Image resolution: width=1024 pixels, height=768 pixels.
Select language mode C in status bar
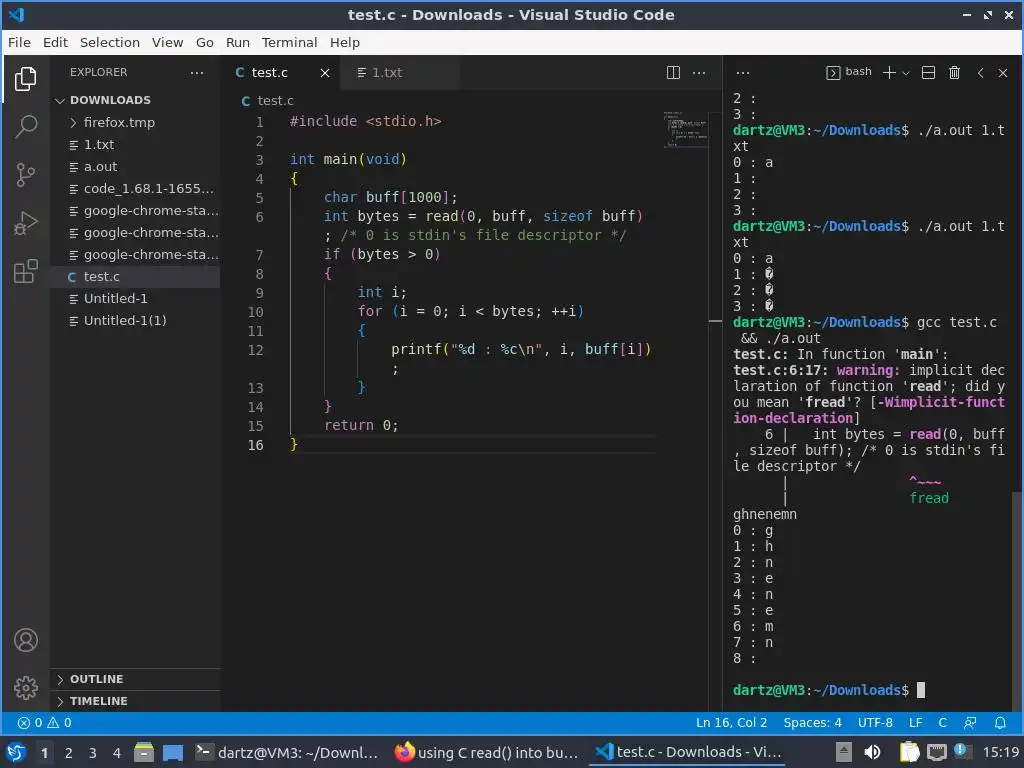942,723
